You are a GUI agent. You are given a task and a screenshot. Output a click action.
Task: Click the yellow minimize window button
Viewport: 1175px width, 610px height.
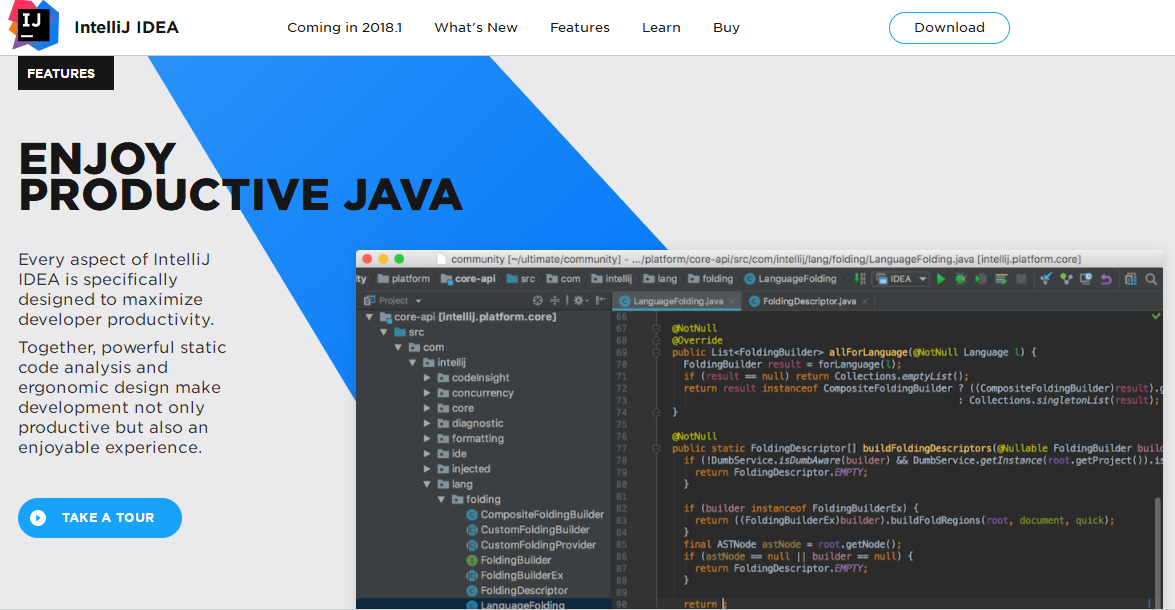[383, 259]
